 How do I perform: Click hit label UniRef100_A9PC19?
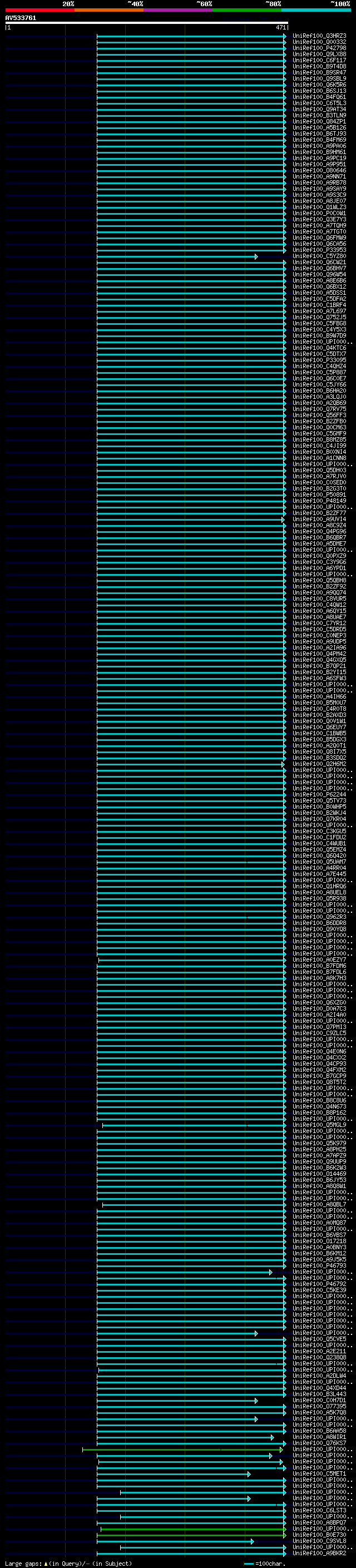pos(319,159)
